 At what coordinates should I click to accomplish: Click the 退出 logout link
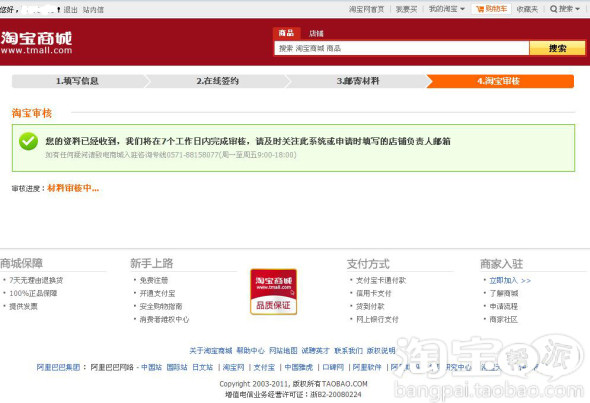point(70,10)
